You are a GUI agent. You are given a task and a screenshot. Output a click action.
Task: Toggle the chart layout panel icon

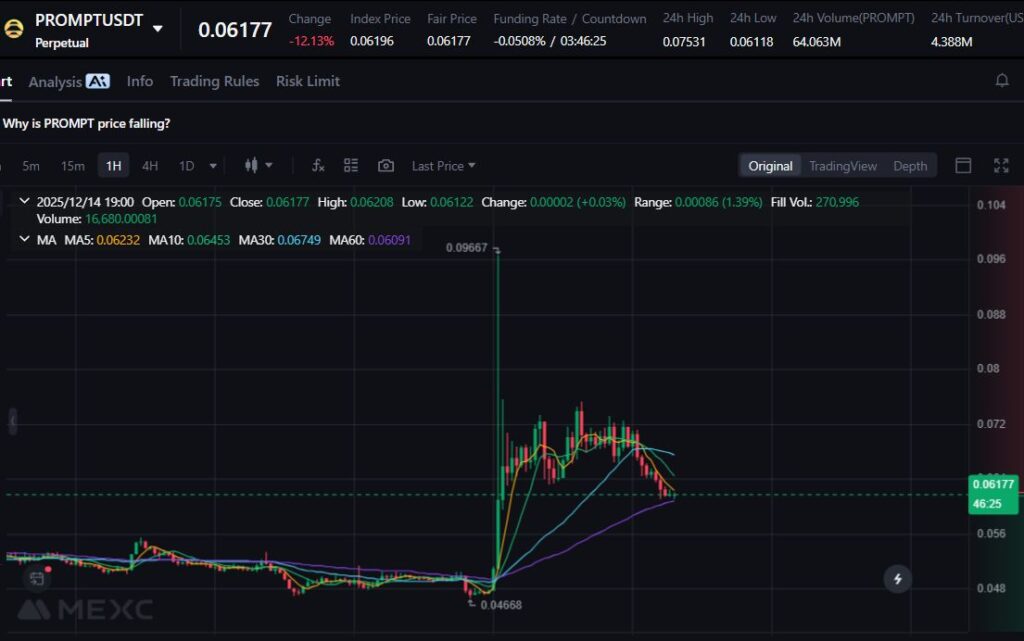963,166
